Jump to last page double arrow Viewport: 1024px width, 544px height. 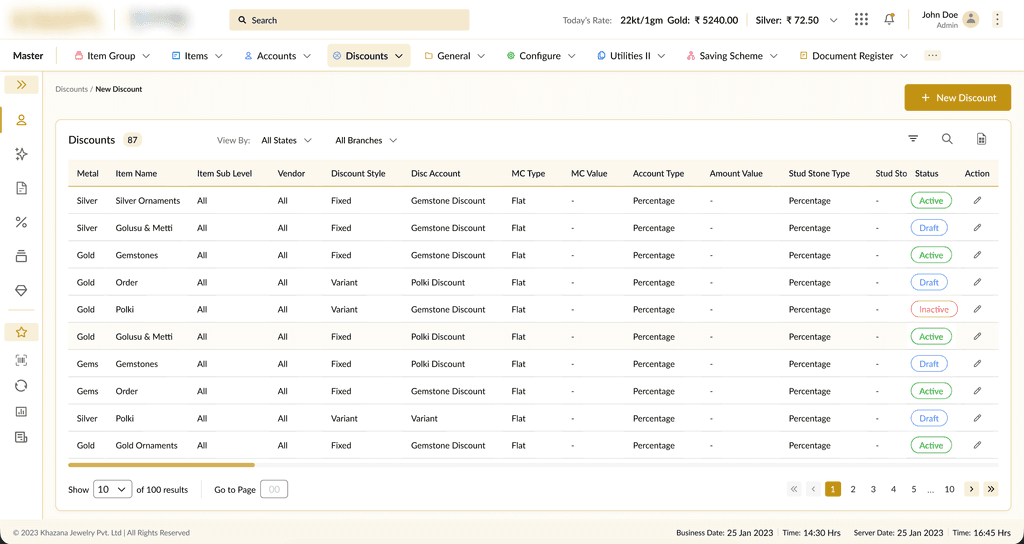[991, 489]
